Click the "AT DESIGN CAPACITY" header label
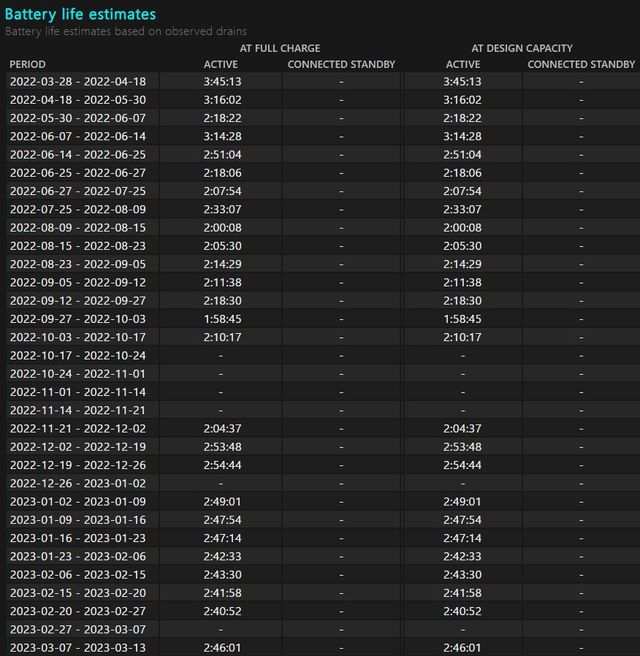 coord(522,48)
